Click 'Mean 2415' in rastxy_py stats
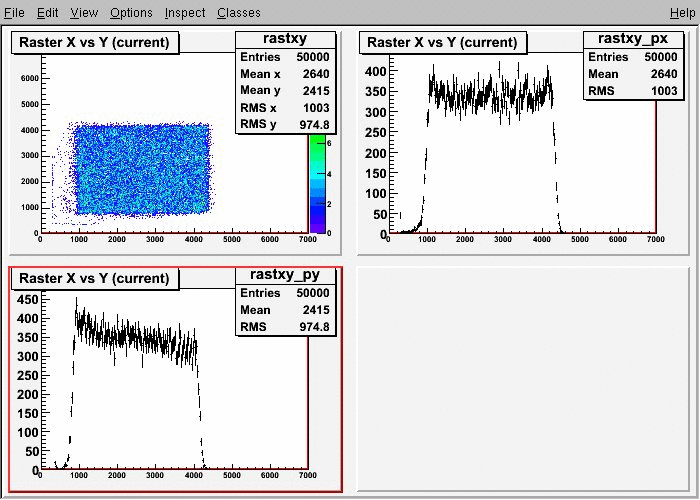Viewport: 700px width, 500px height. pyautogui.click(x=285, y=310)
